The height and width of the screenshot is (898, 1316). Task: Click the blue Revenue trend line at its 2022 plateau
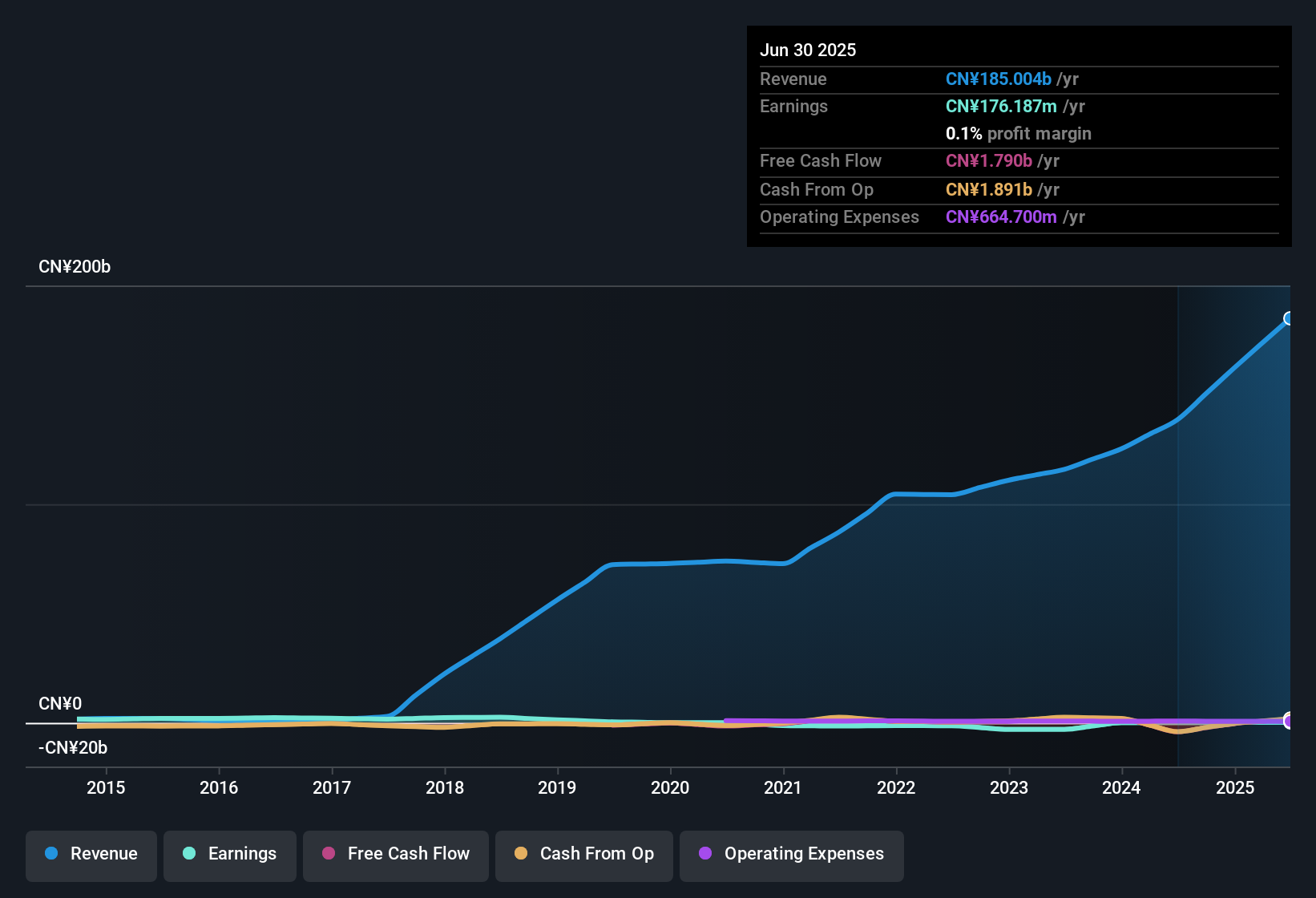(x=922, y=495)
